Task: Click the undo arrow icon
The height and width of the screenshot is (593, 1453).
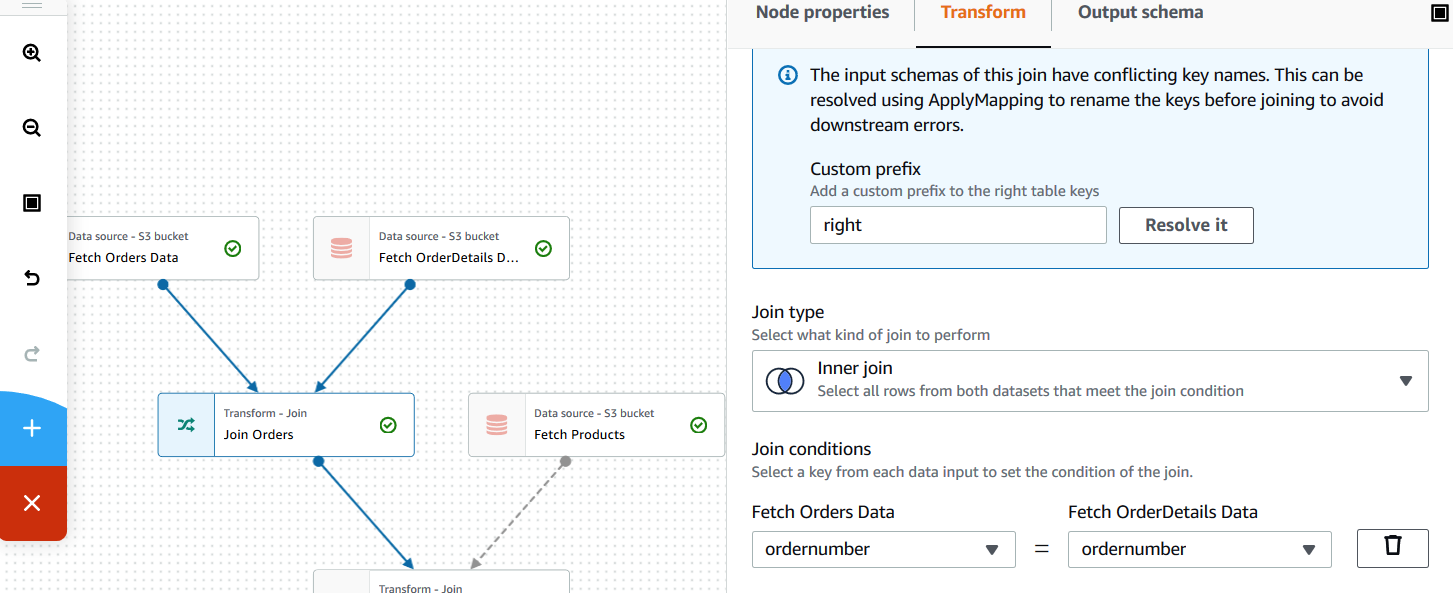Action: [x=32, y=278]
